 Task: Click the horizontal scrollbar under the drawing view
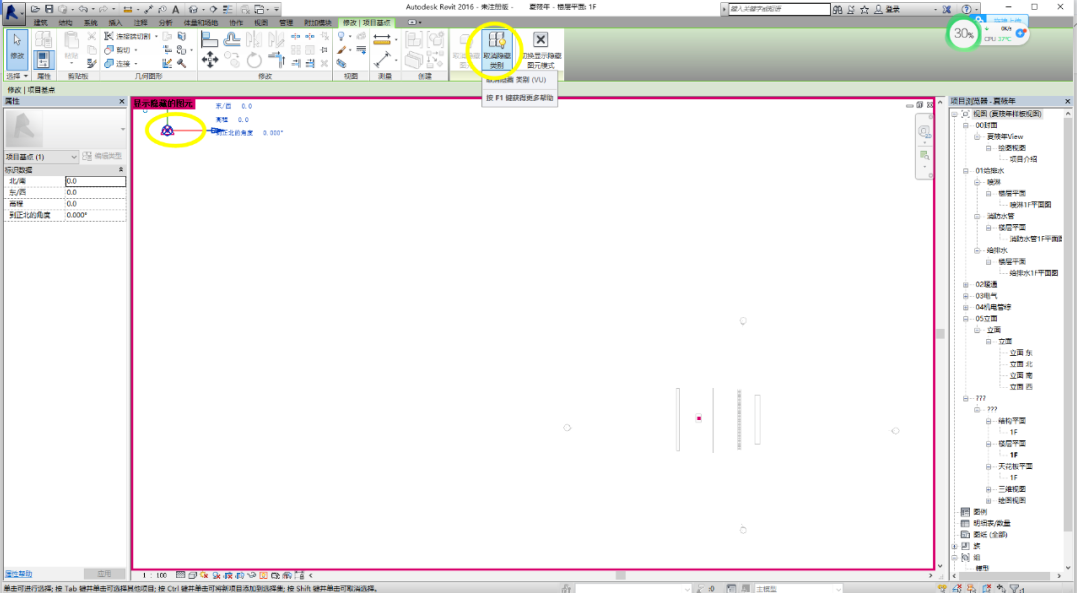tap(620, 575)
